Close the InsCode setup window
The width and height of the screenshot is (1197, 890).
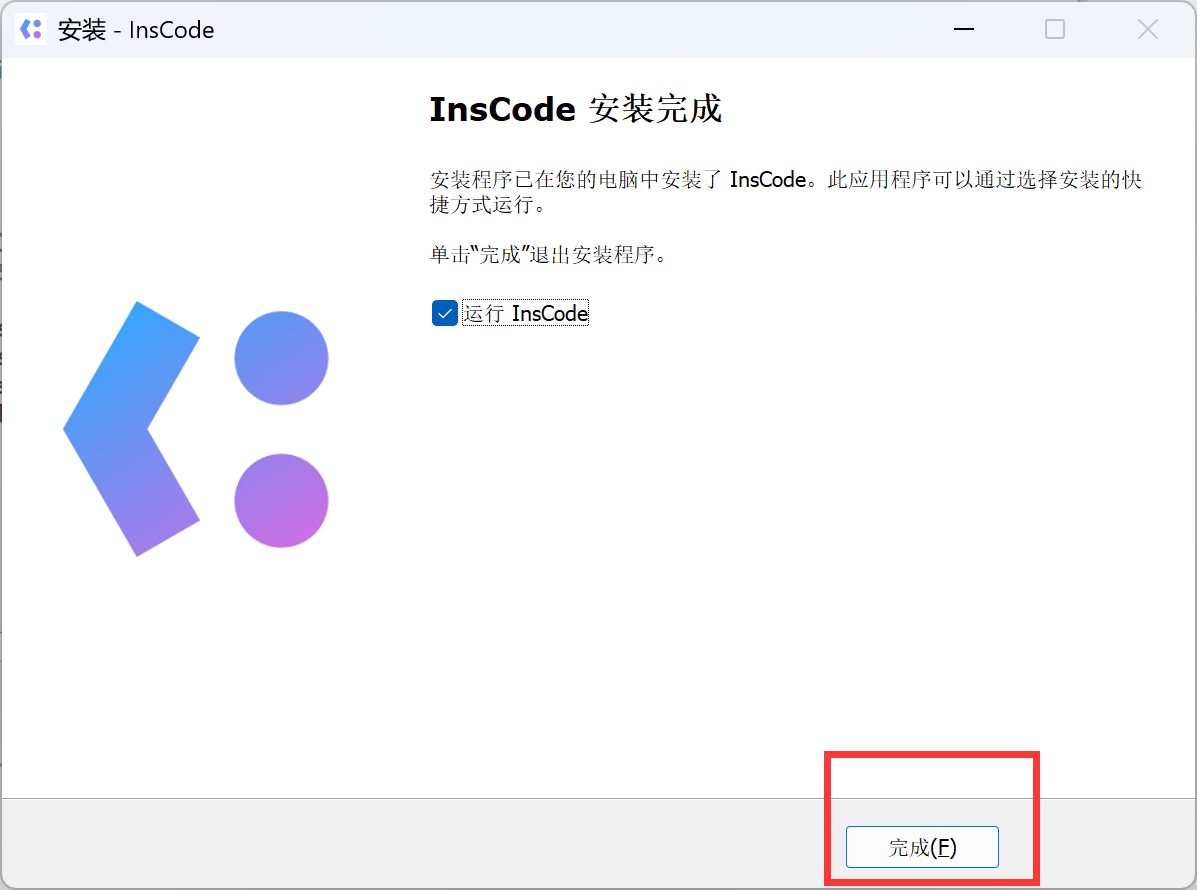point(1147,30)
